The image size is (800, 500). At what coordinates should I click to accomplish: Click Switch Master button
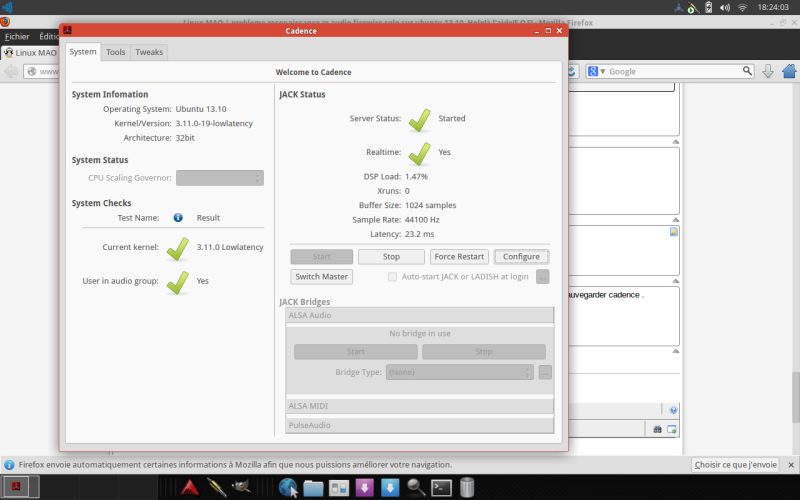pyautogui.click(x=321, y=277)
